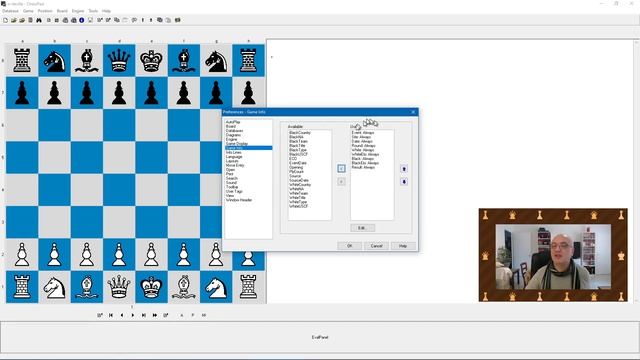Select Board preferences category
640x360 pixels.
231,126
